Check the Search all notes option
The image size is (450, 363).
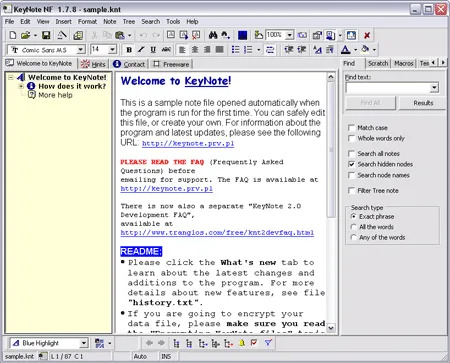pyautogui.click(x=351, y=153)
